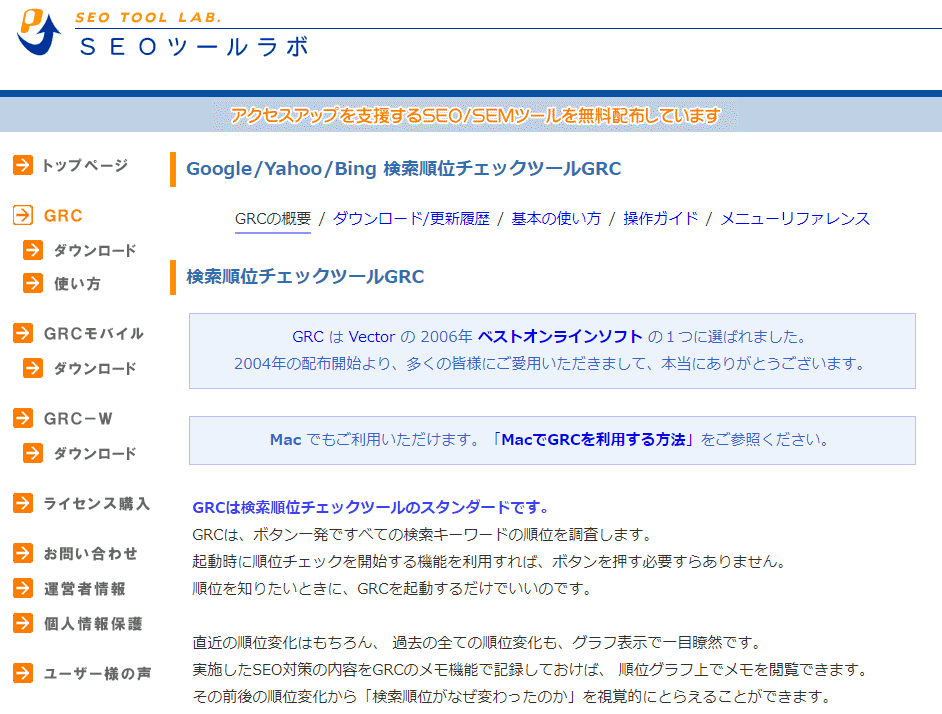
Task: Open the 操作ガイド link
Action: click(x=660, y=219)
